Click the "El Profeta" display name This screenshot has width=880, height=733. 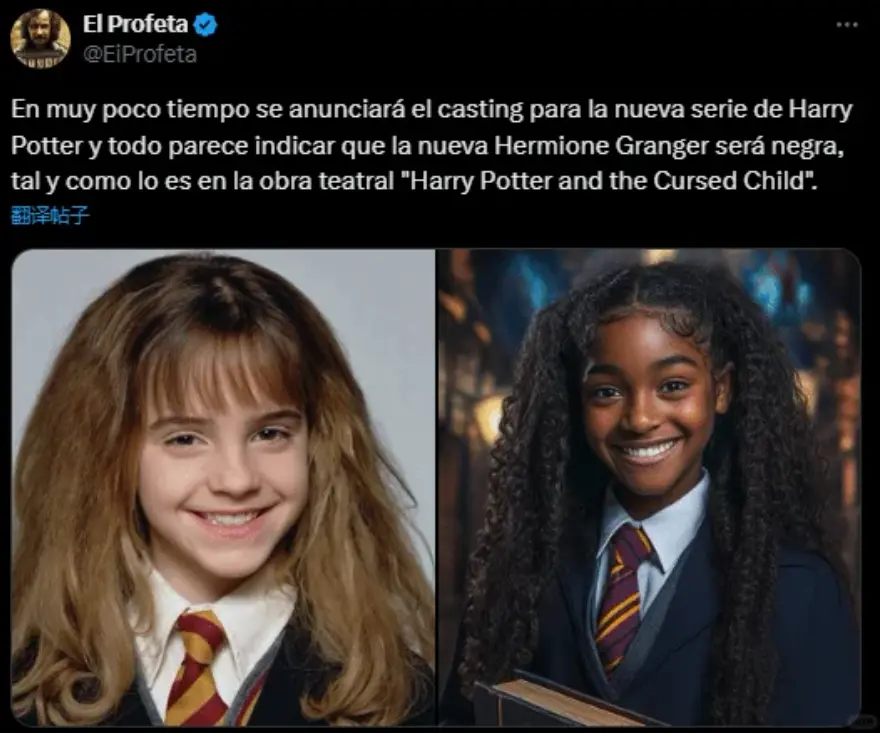(135, 24)
